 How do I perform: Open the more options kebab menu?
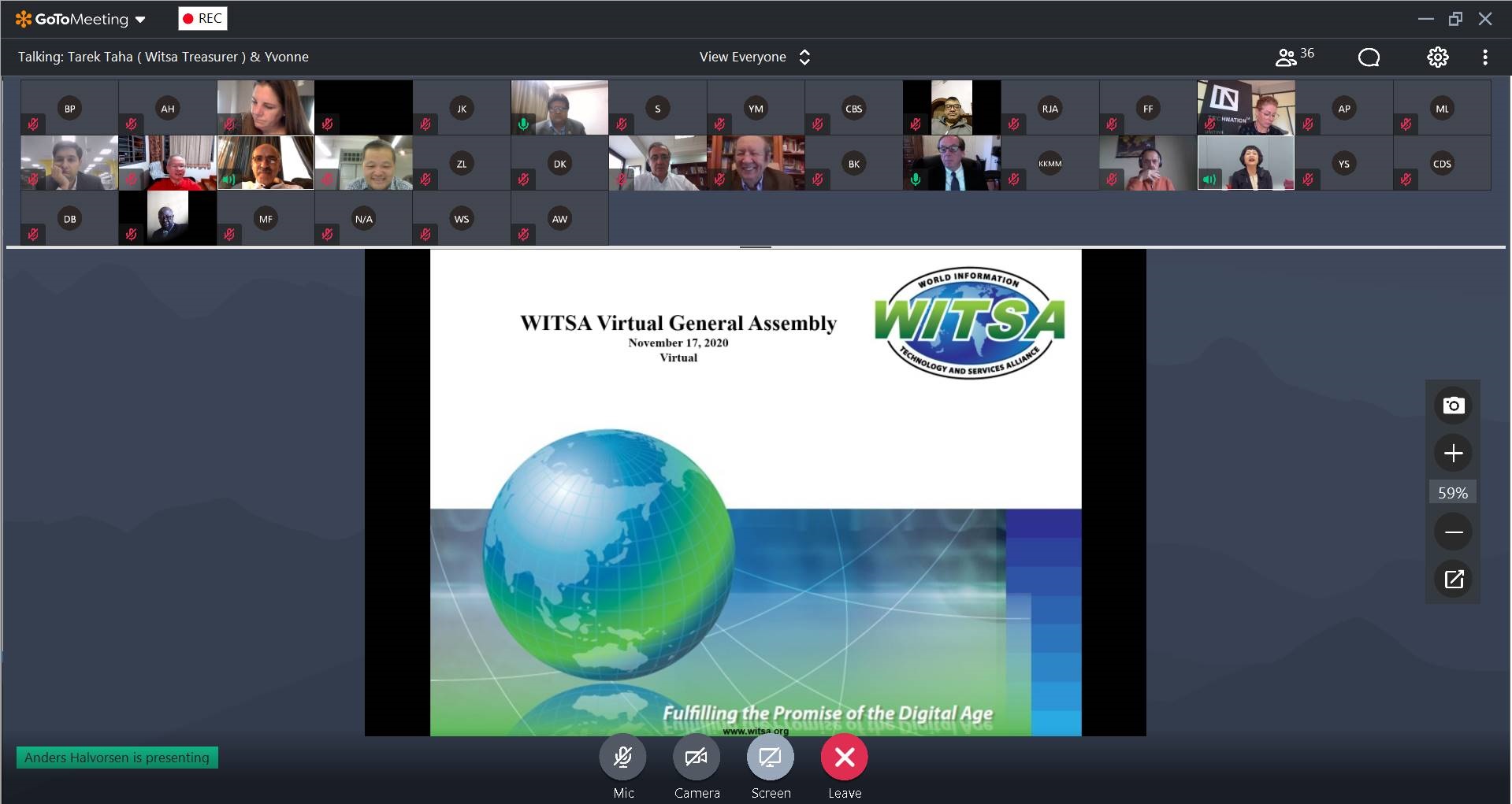[x=1485, y=57]
